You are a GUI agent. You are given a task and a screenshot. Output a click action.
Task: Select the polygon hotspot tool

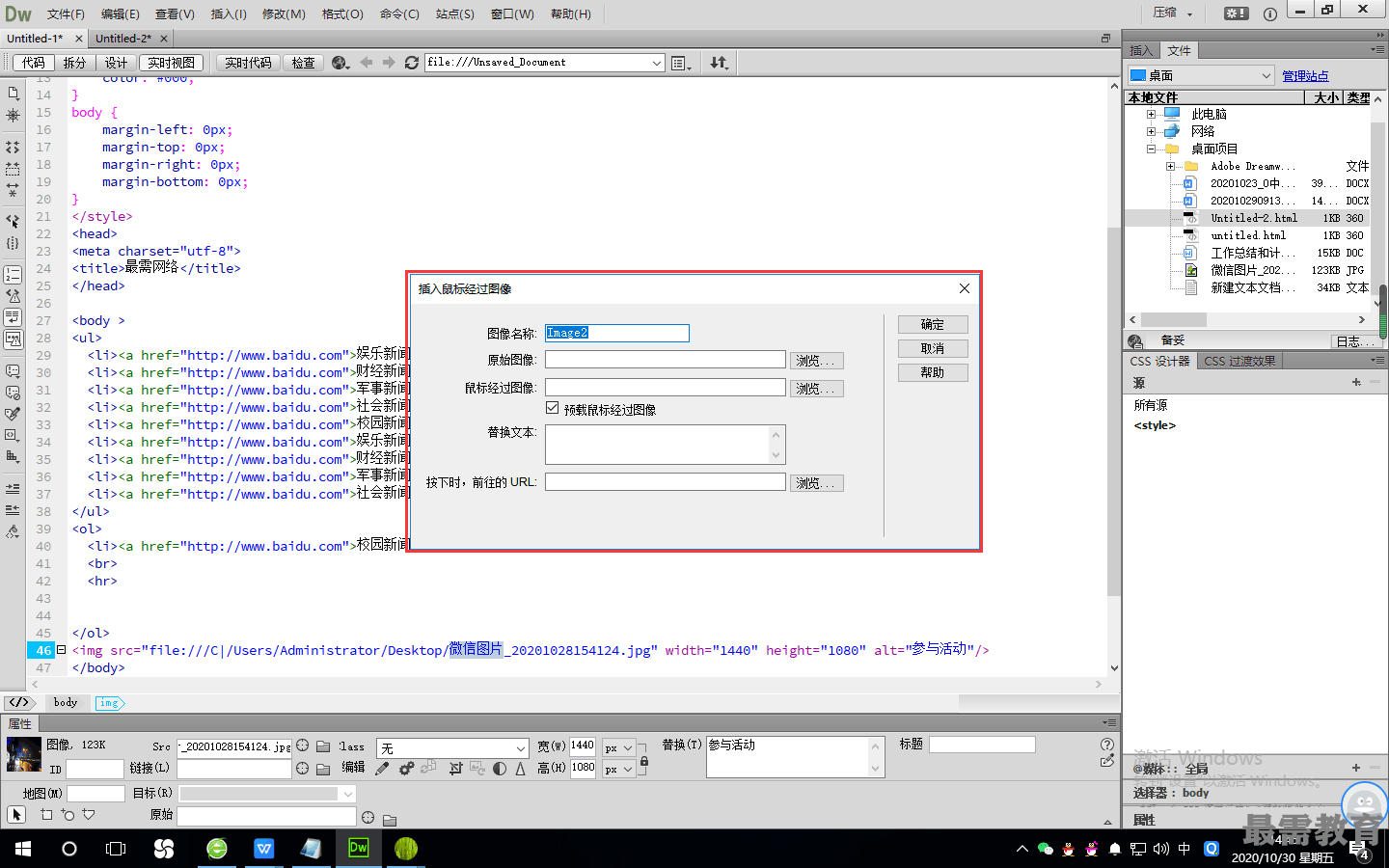[x=89, y=815]
